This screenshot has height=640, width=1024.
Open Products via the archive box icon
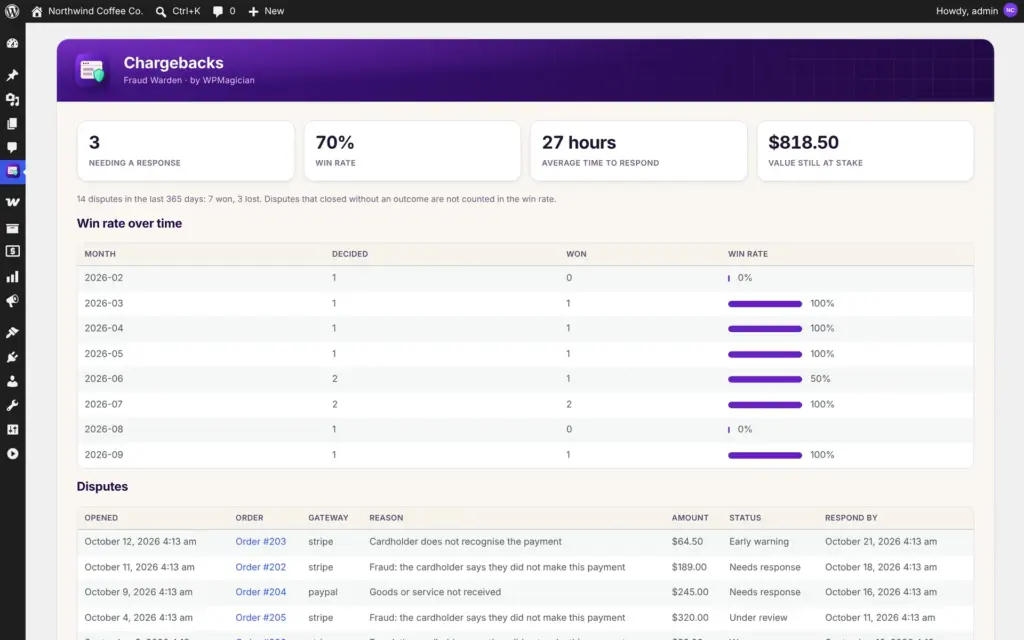coord(12,228)
